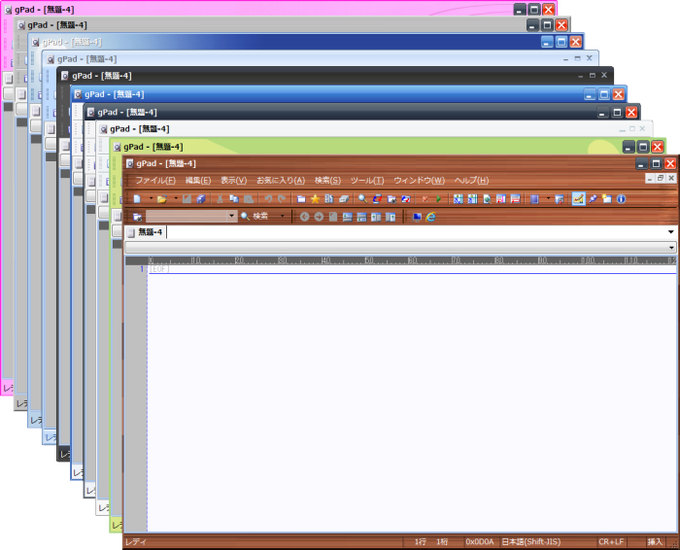Screen dimensions: 680x550
Task: Click the grey forward arrow circle
Action: point(319,216)
